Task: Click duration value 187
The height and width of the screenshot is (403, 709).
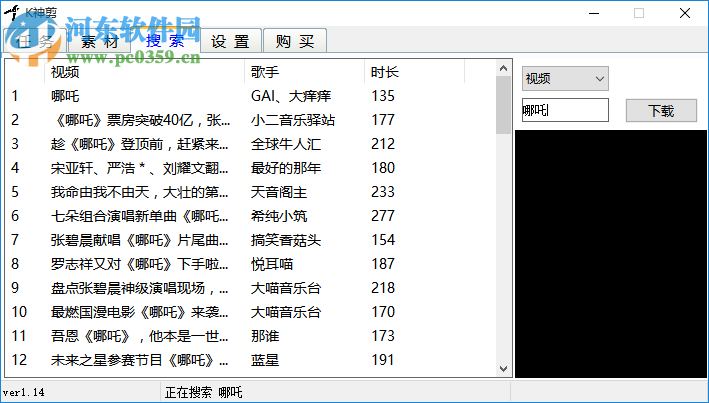Action: 383,264
